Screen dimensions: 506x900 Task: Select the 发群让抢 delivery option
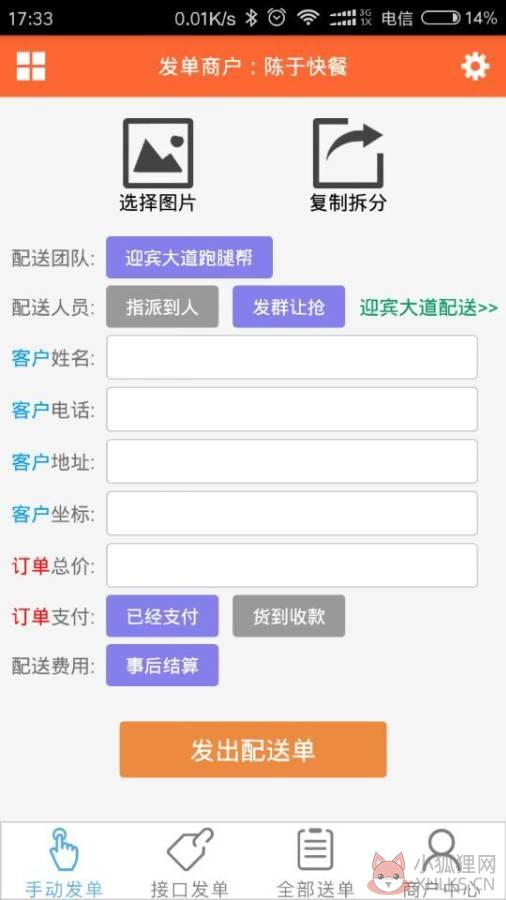(x=289, y=307)
